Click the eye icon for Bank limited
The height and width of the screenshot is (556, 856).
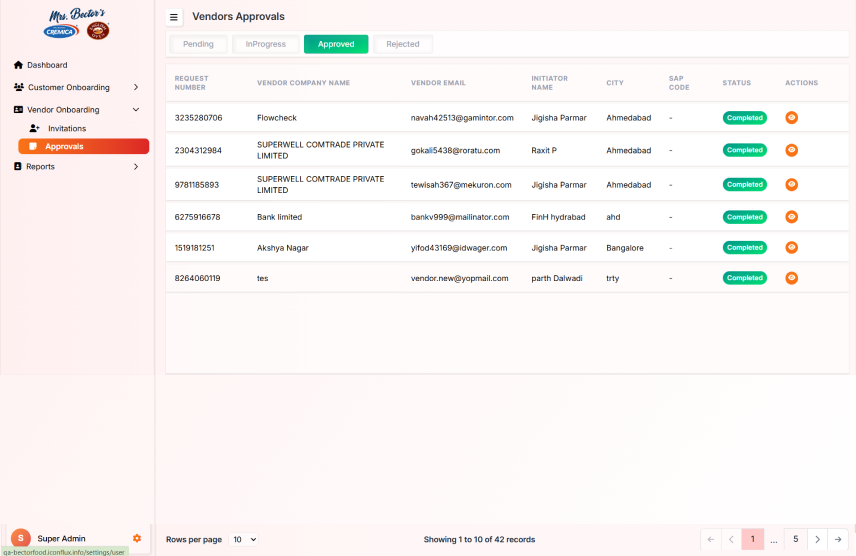[791, 217]
